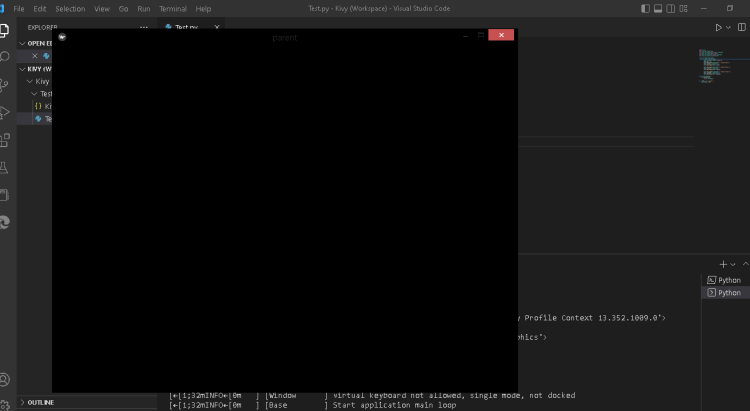Switch to the Test.py editor tab
750x411 pixels.
click(187, 27)
